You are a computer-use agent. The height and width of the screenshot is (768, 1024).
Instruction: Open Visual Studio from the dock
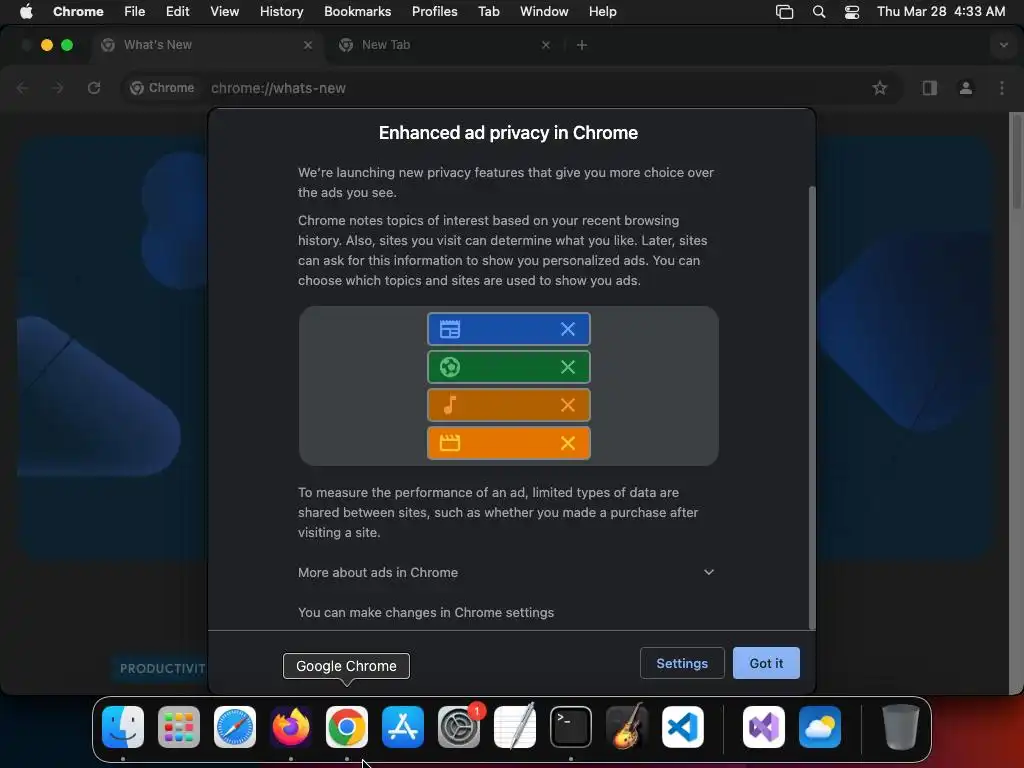[764, 727]
